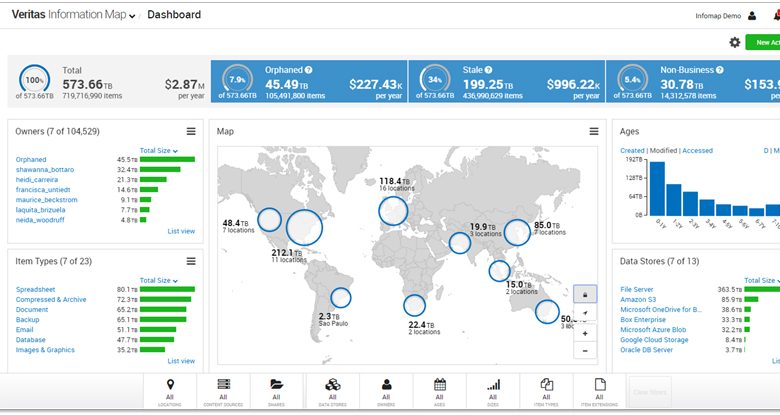Open the Infomap Demo user icon
Image resolution: width=780 pixels, height=415 pixels.
[752, 16]
